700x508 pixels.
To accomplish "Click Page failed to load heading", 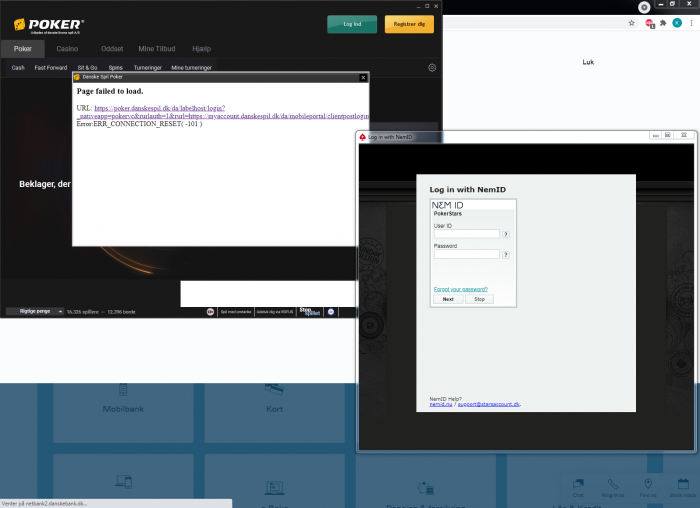I will click(110, 91).
